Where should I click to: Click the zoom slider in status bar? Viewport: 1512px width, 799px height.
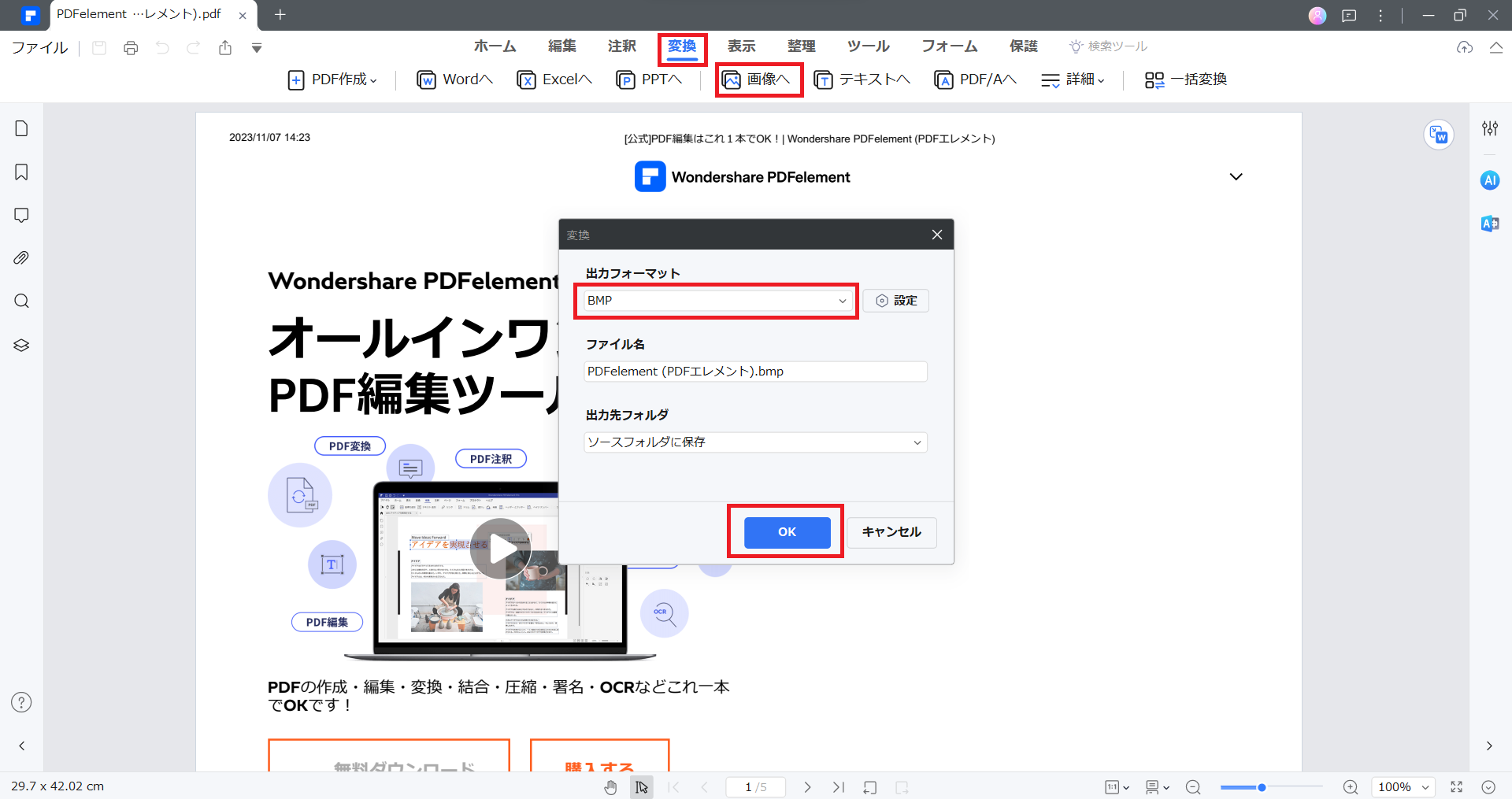(x=1271, y=787)
